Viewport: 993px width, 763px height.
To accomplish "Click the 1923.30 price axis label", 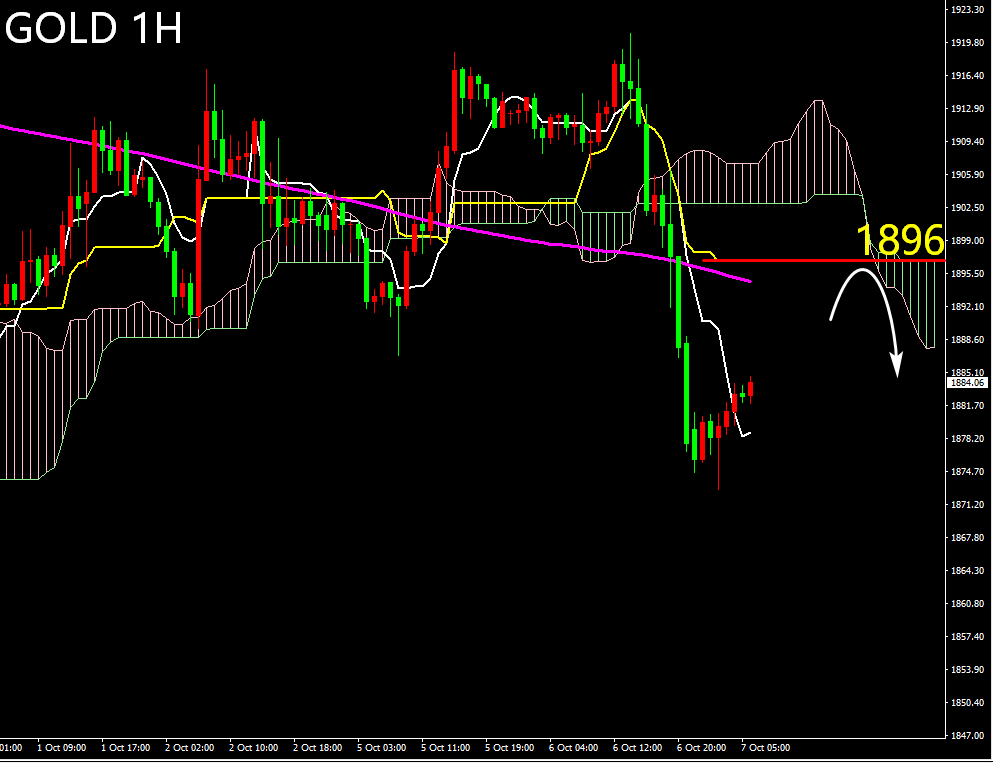I will pyautogui.click(x=968, y=9).
